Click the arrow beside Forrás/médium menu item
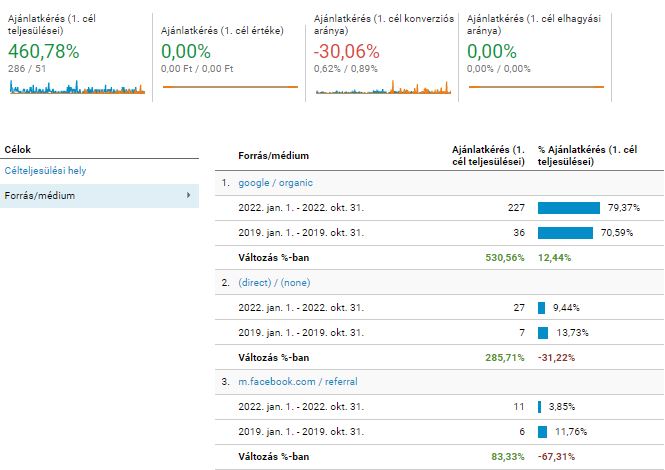This screenshot has height=470, width=665. point(188,196)
